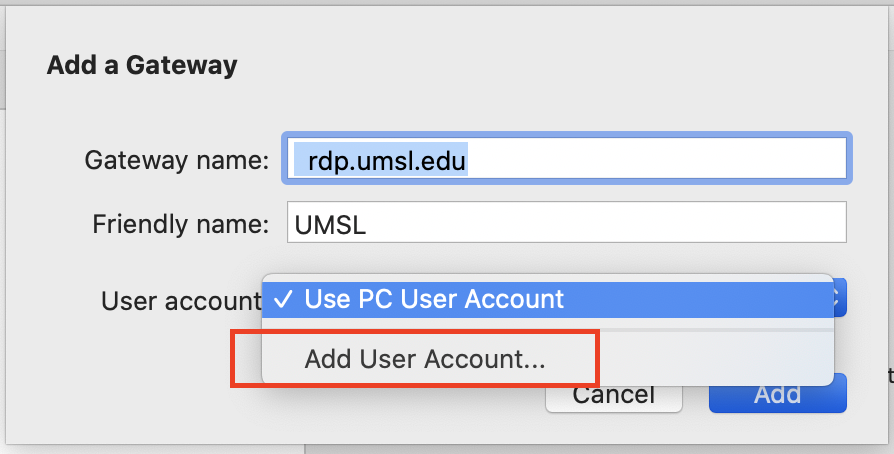The width and height of the screenshot is (894, 454).
Task: Click the UMSL text in Friendly name
Action: pos(330,226)
